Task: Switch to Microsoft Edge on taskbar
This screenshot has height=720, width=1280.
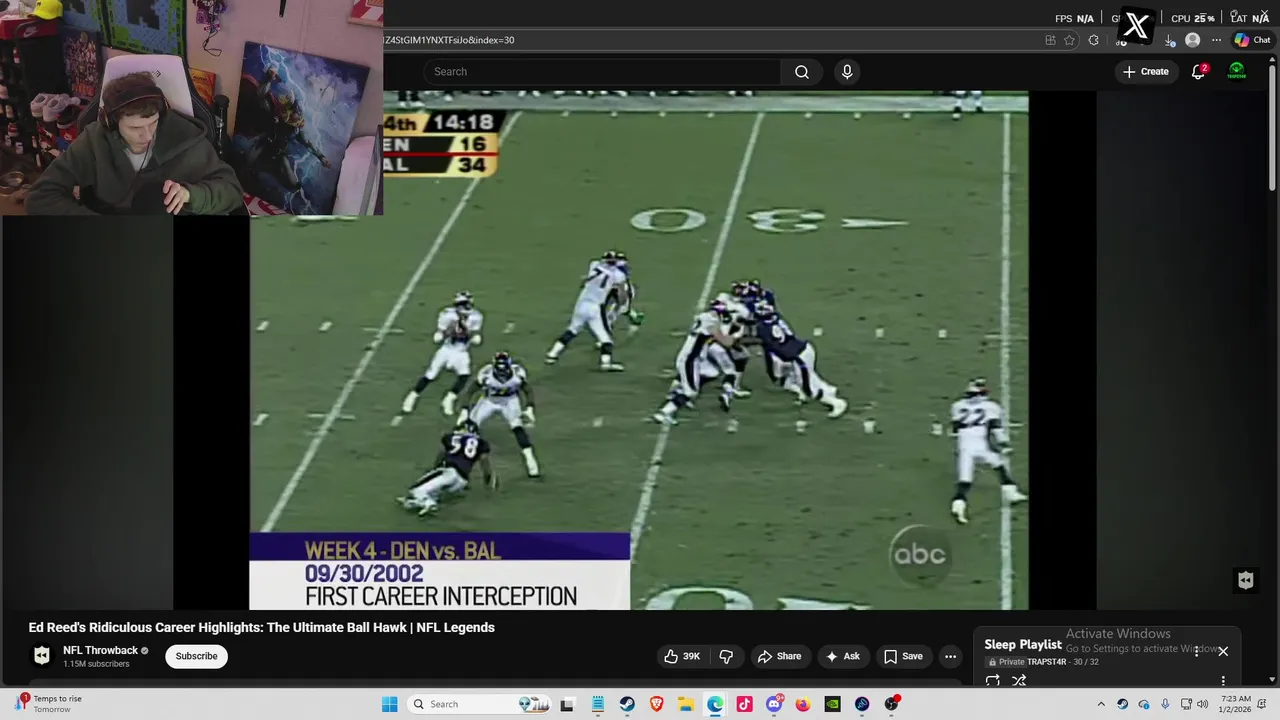Action: tap(715, 704)
